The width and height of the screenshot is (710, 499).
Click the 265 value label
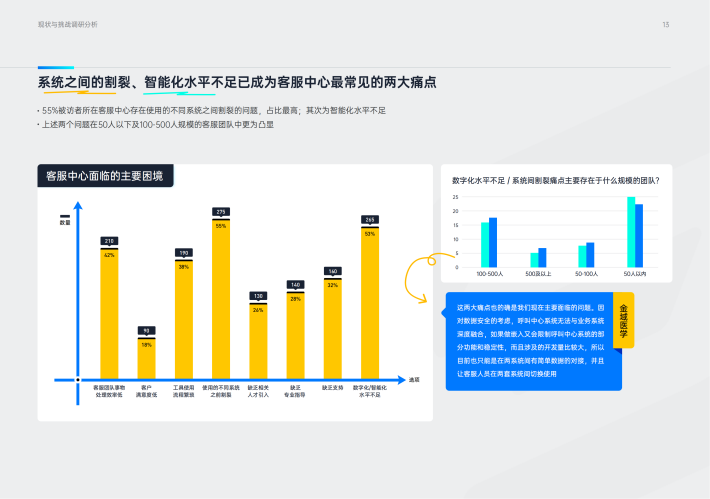[370, 219]
